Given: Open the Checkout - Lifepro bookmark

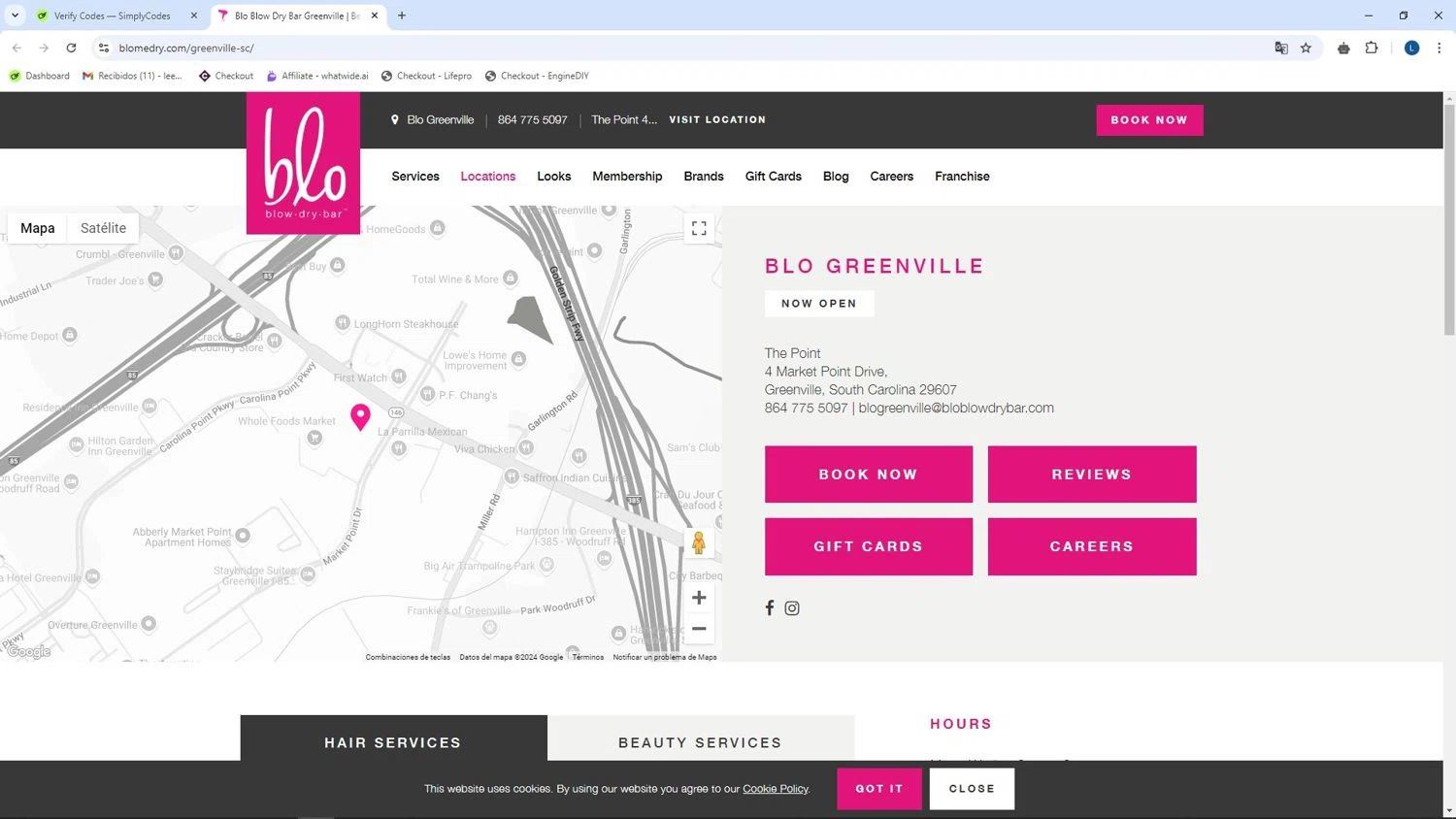Looking at the screenshot, I should point(426,76).
